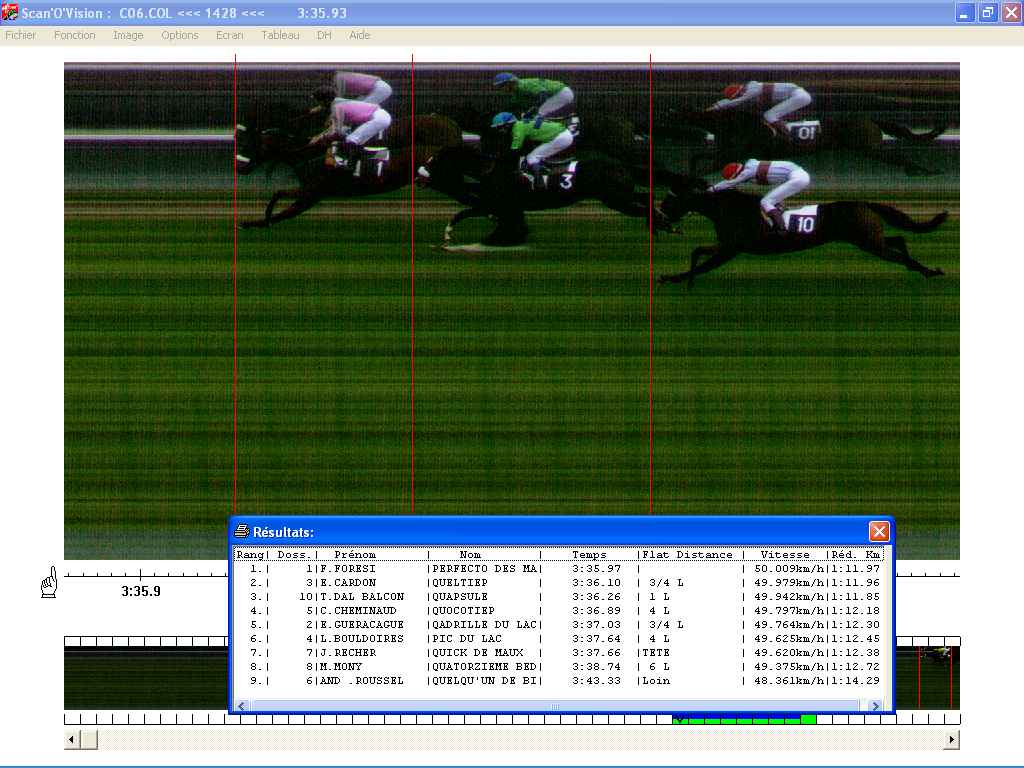Open the Image menu
1024x768 pixels.
pyautogui.click(x=128, y=35)
